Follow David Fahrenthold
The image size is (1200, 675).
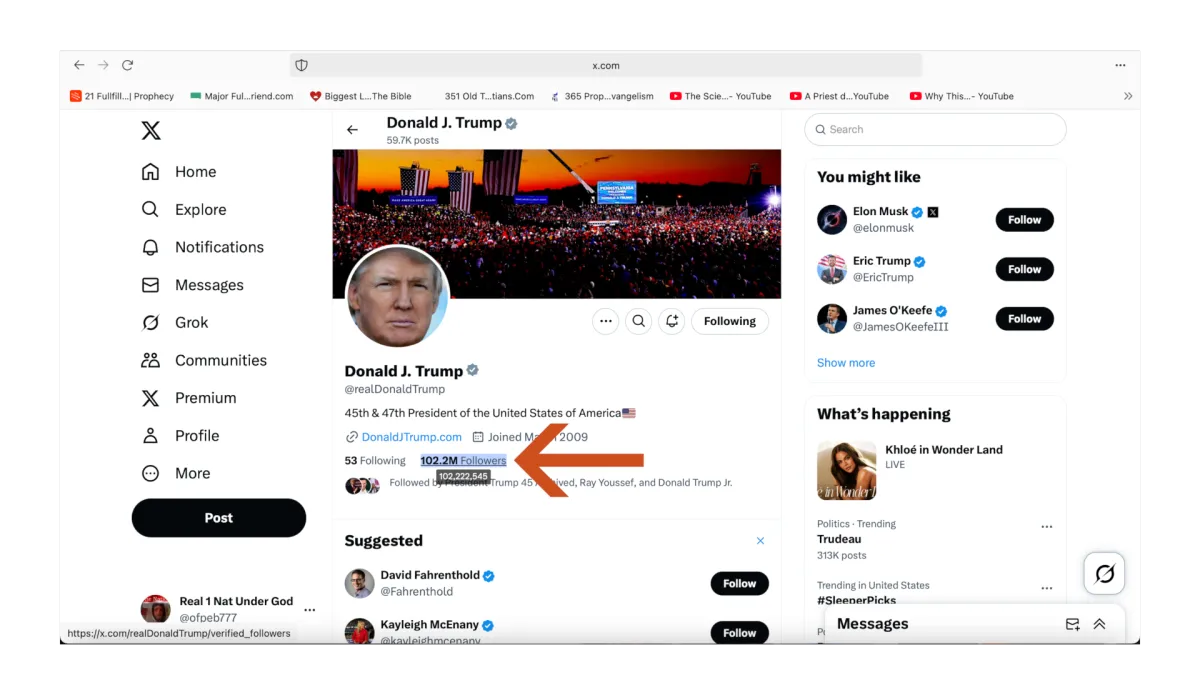[x=740, y=583]
